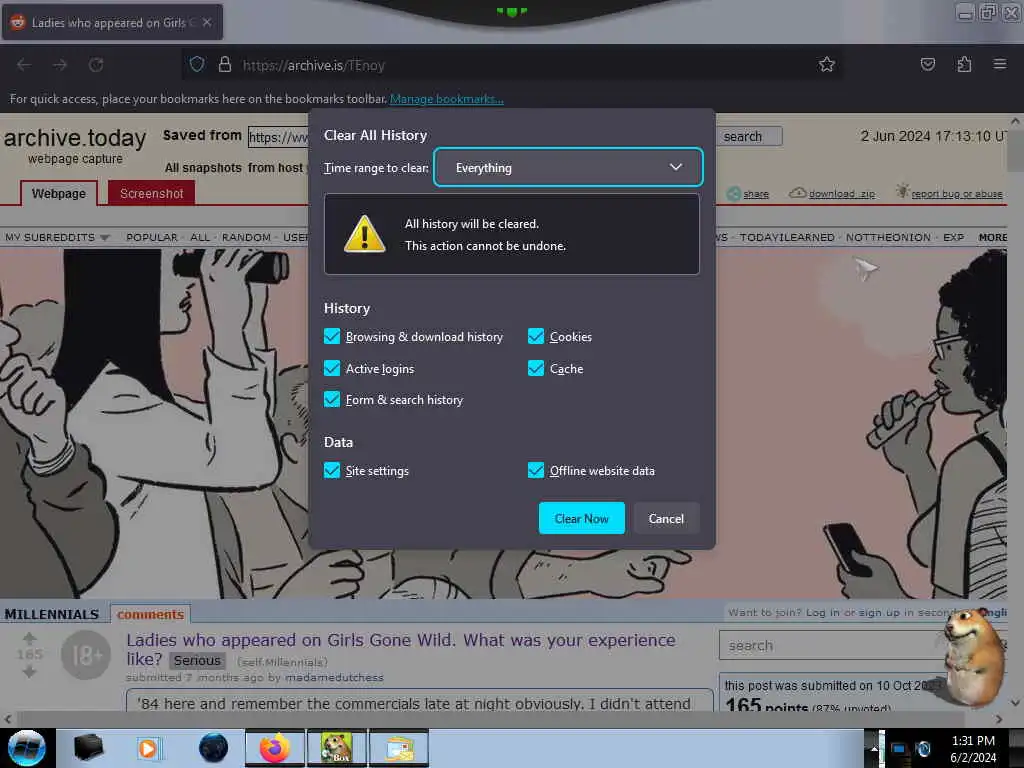Open the Time range to clear dropdown

point(568,167)
